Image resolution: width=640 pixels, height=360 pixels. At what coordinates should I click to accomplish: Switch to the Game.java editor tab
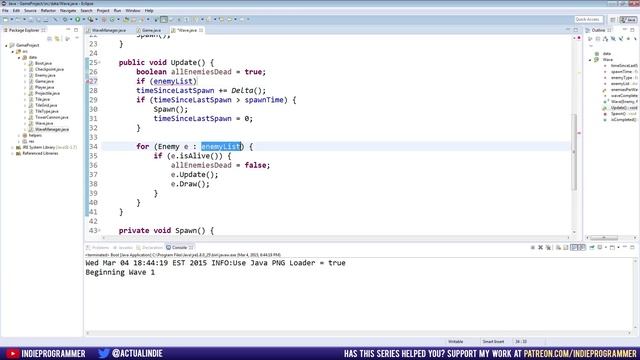[x=151, y=30]
